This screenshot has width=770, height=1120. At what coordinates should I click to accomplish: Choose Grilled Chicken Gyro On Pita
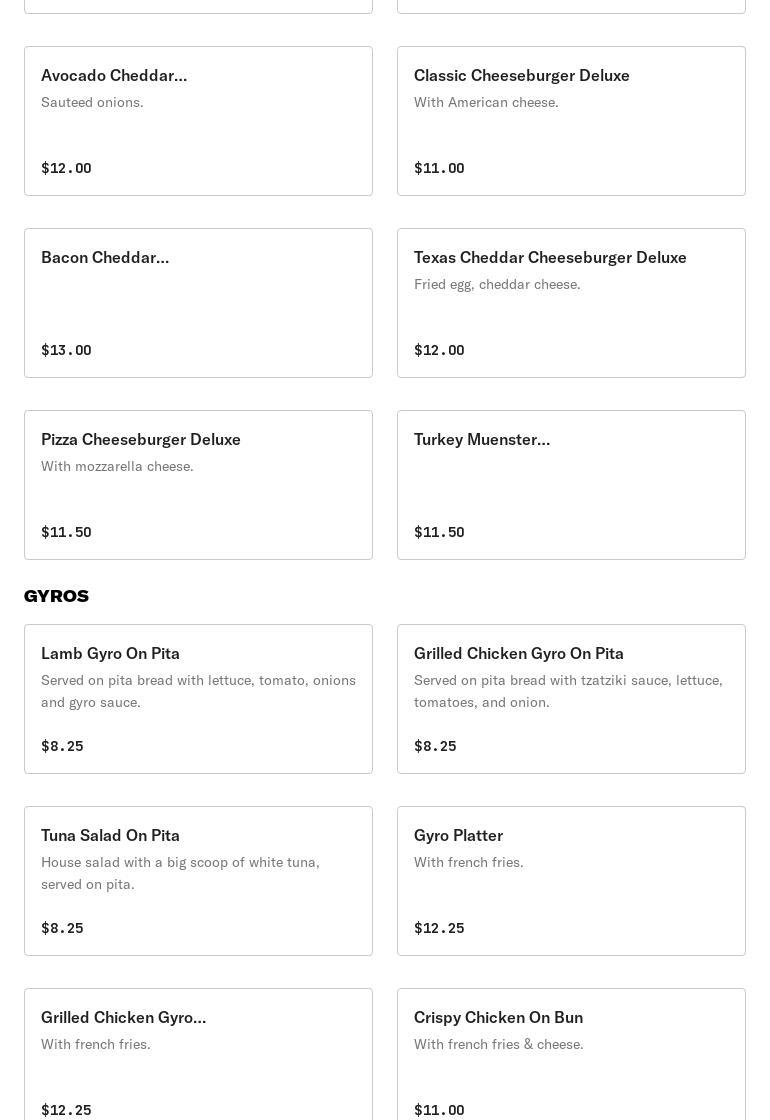[571, 699]
